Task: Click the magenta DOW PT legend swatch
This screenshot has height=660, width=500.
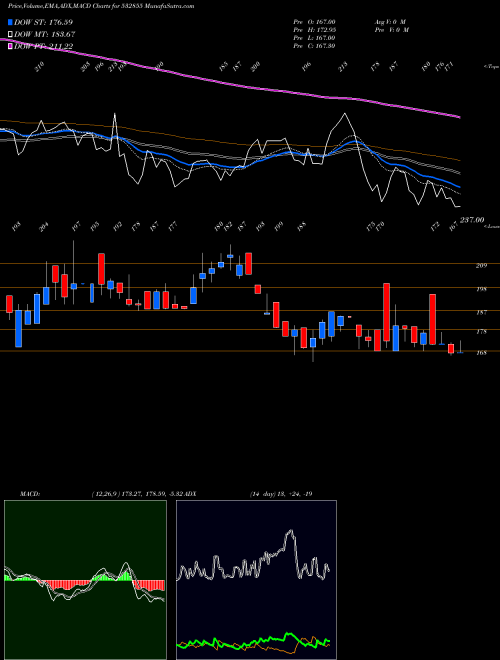Action: point(10,46)
